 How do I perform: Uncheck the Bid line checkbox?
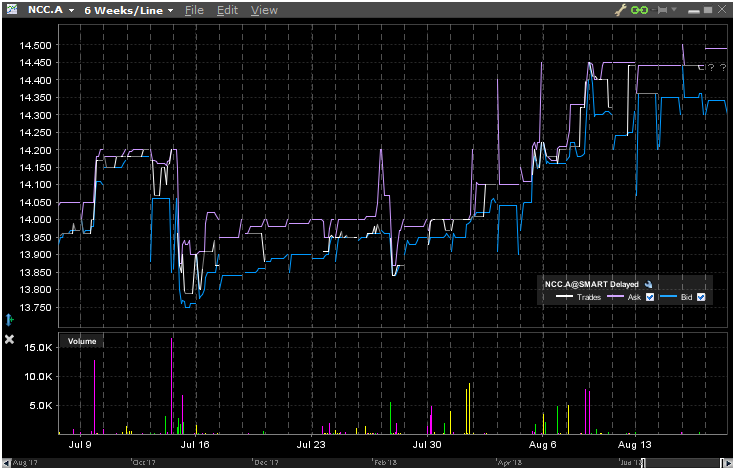tap(701, 298)
